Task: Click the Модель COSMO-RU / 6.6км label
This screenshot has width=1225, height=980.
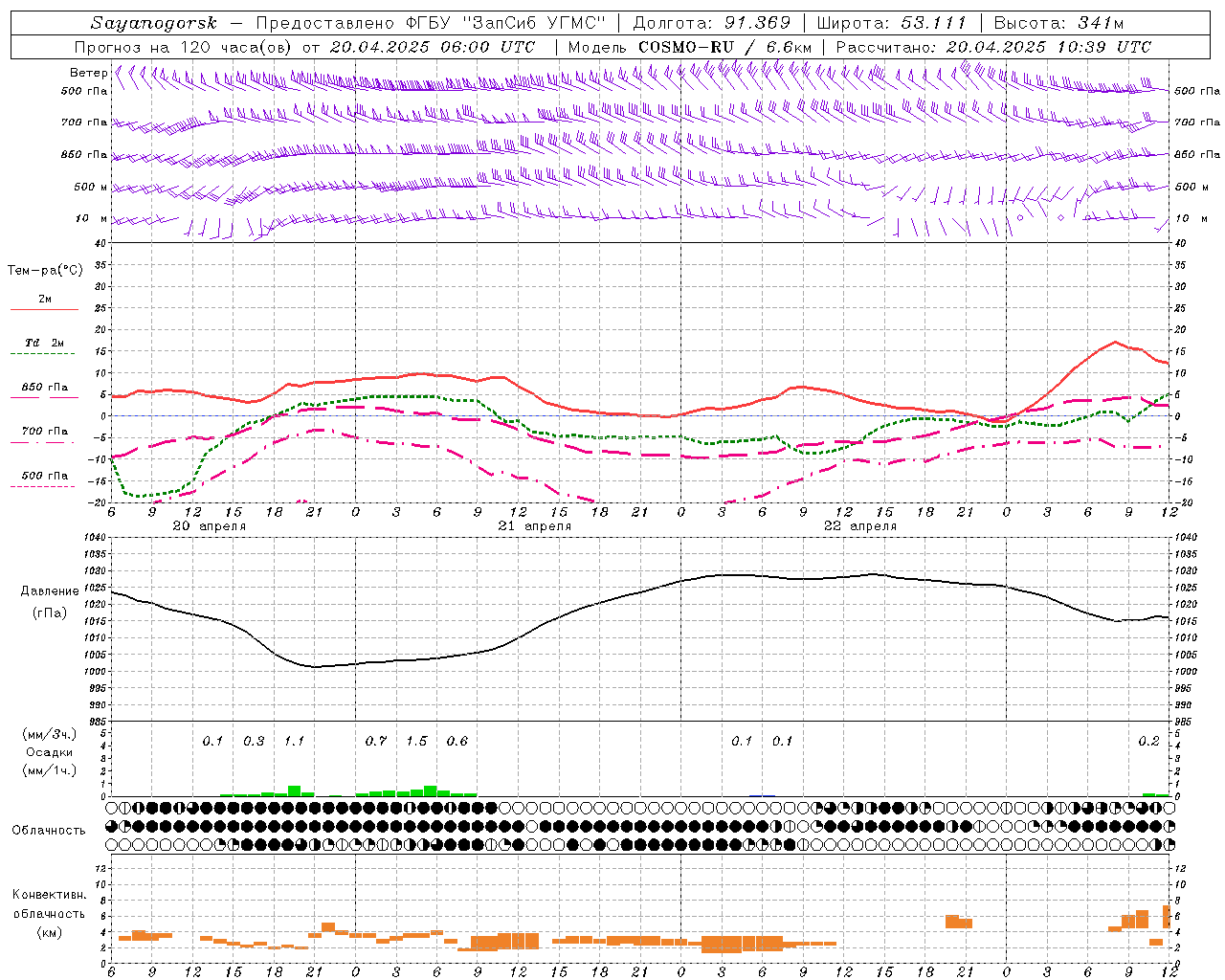Action: pos(690,47)
